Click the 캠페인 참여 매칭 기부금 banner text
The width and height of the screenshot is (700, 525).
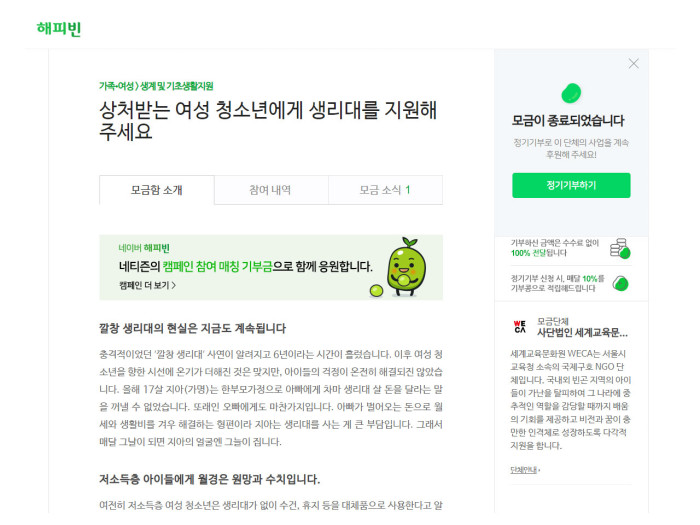tap(217, 267)
